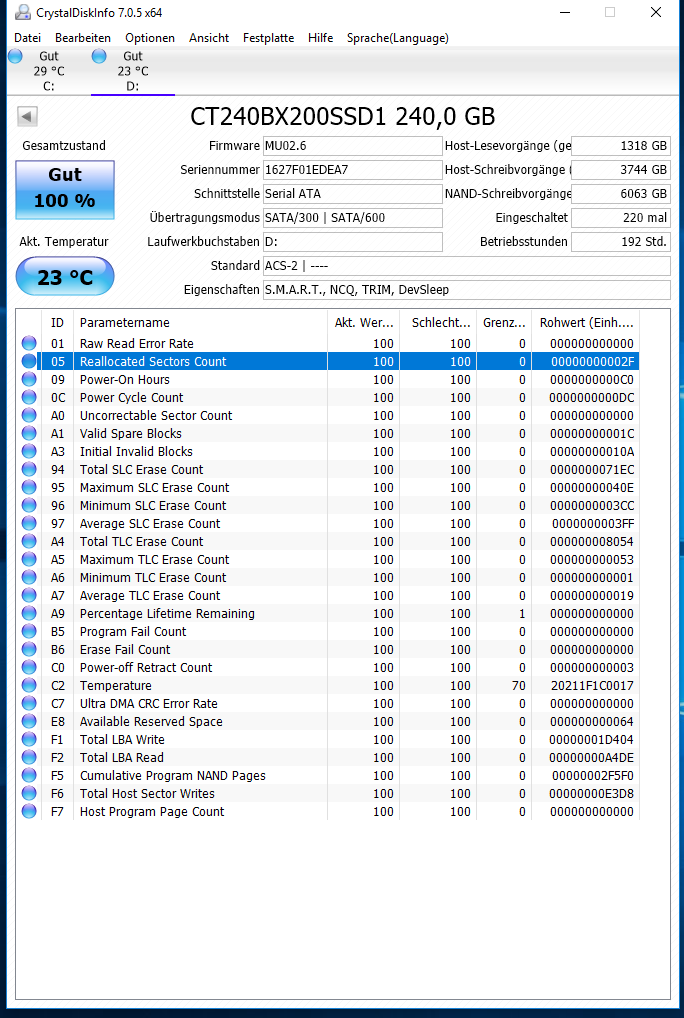The height and width of the screenshot is (1018, 684).
Task: Click the Schlecht... column header
Action: click(x=437, y=323)
